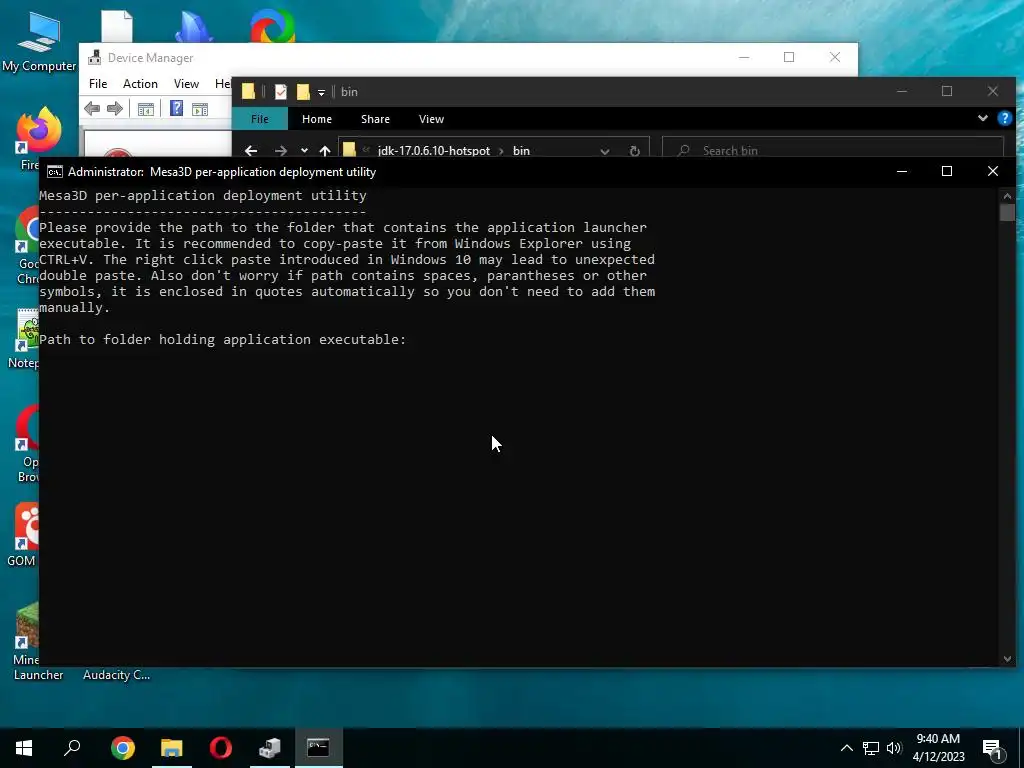Click blue Help icon in Device Manager toolbar
Viewport: 1024px width, 768px height.
(176, 108)
